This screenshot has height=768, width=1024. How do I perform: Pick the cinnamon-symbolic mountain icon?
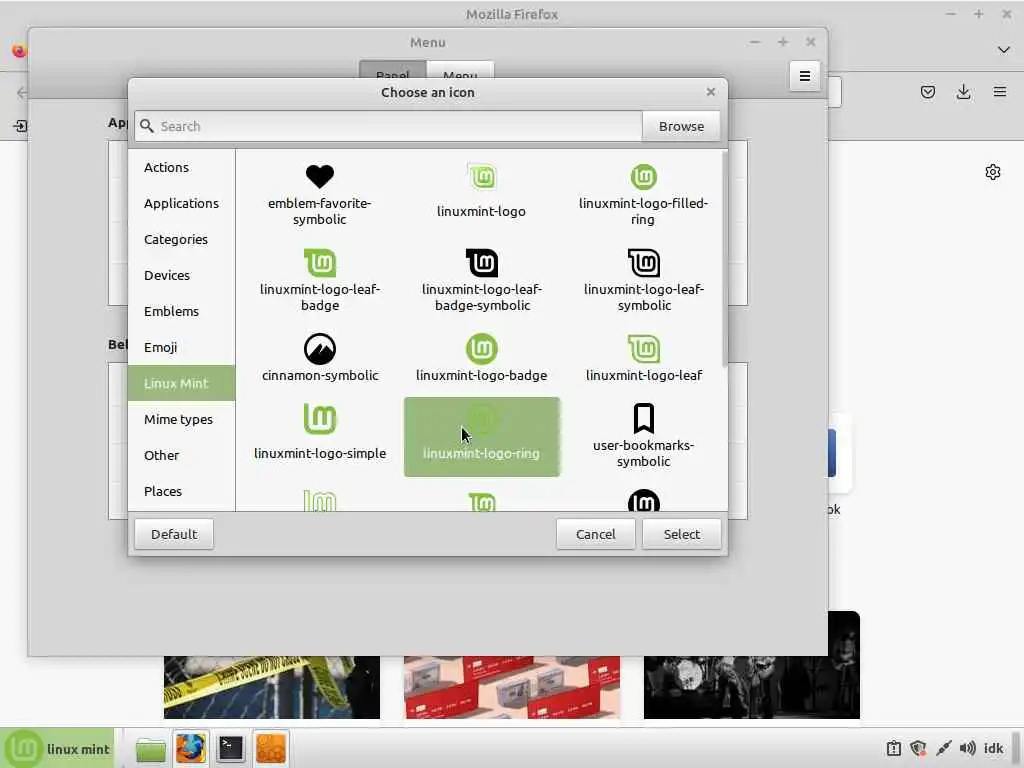tap(319, 349)
